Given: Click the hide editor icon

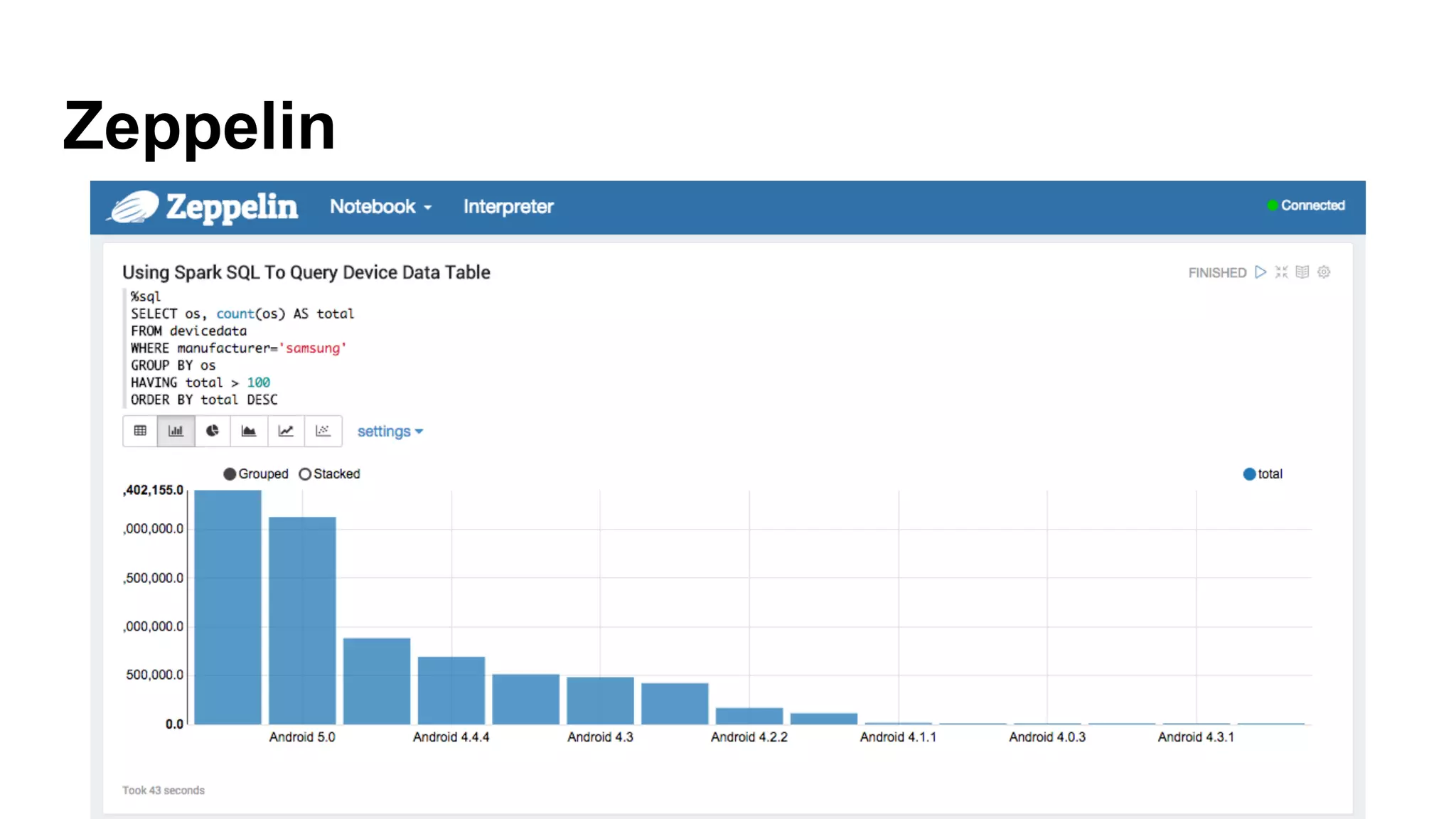Looking at the screenshot, I should (1281, 272).
